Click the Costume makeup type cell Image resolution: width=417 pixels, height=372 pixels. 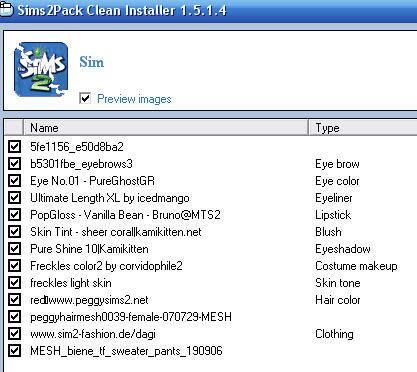pos(356,266)
